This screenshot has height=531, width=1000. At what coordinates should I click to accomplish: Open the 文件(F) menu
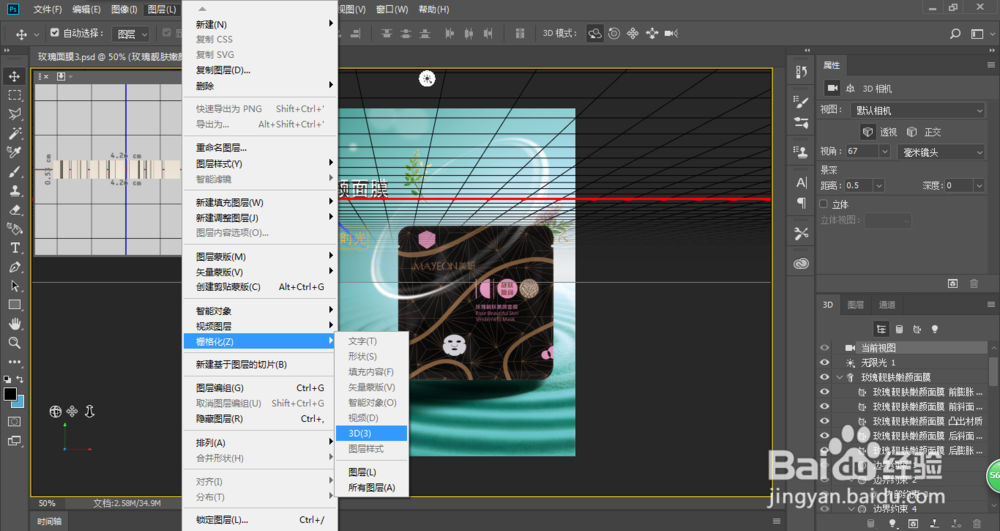[x=47, y=9]
